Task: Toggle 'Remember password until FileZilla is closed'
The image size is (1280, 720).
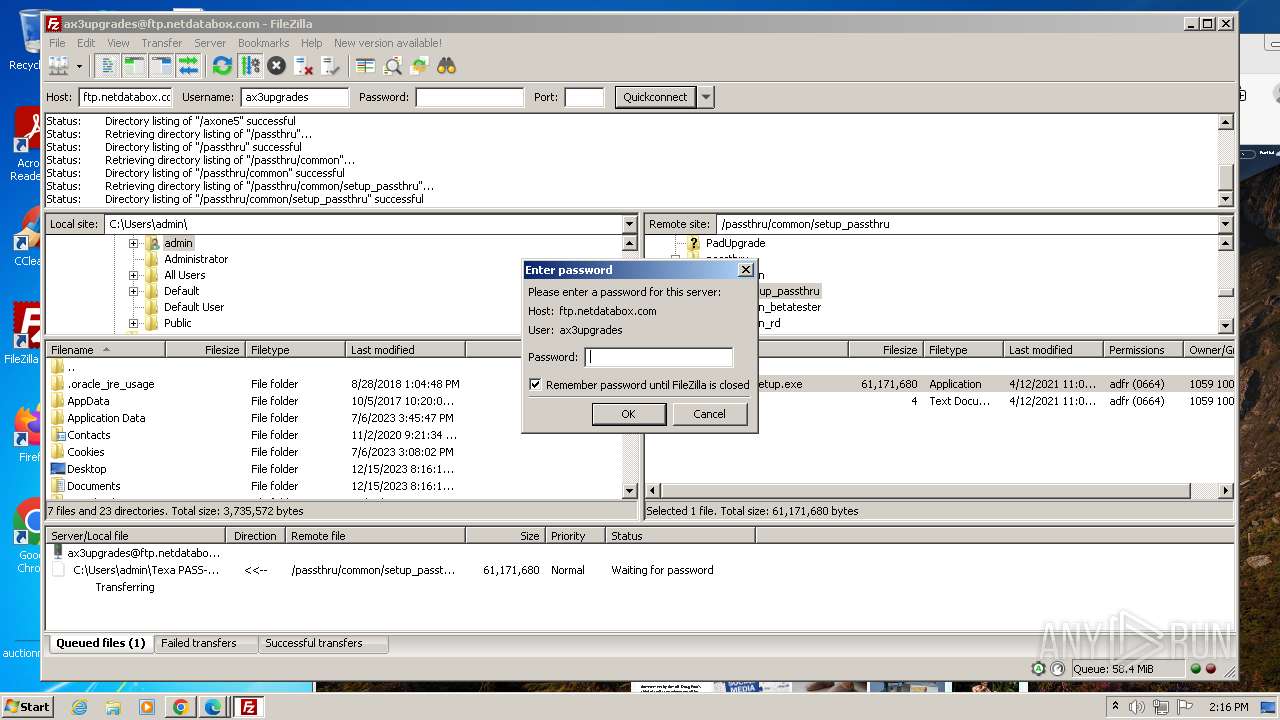Action: 535,384
